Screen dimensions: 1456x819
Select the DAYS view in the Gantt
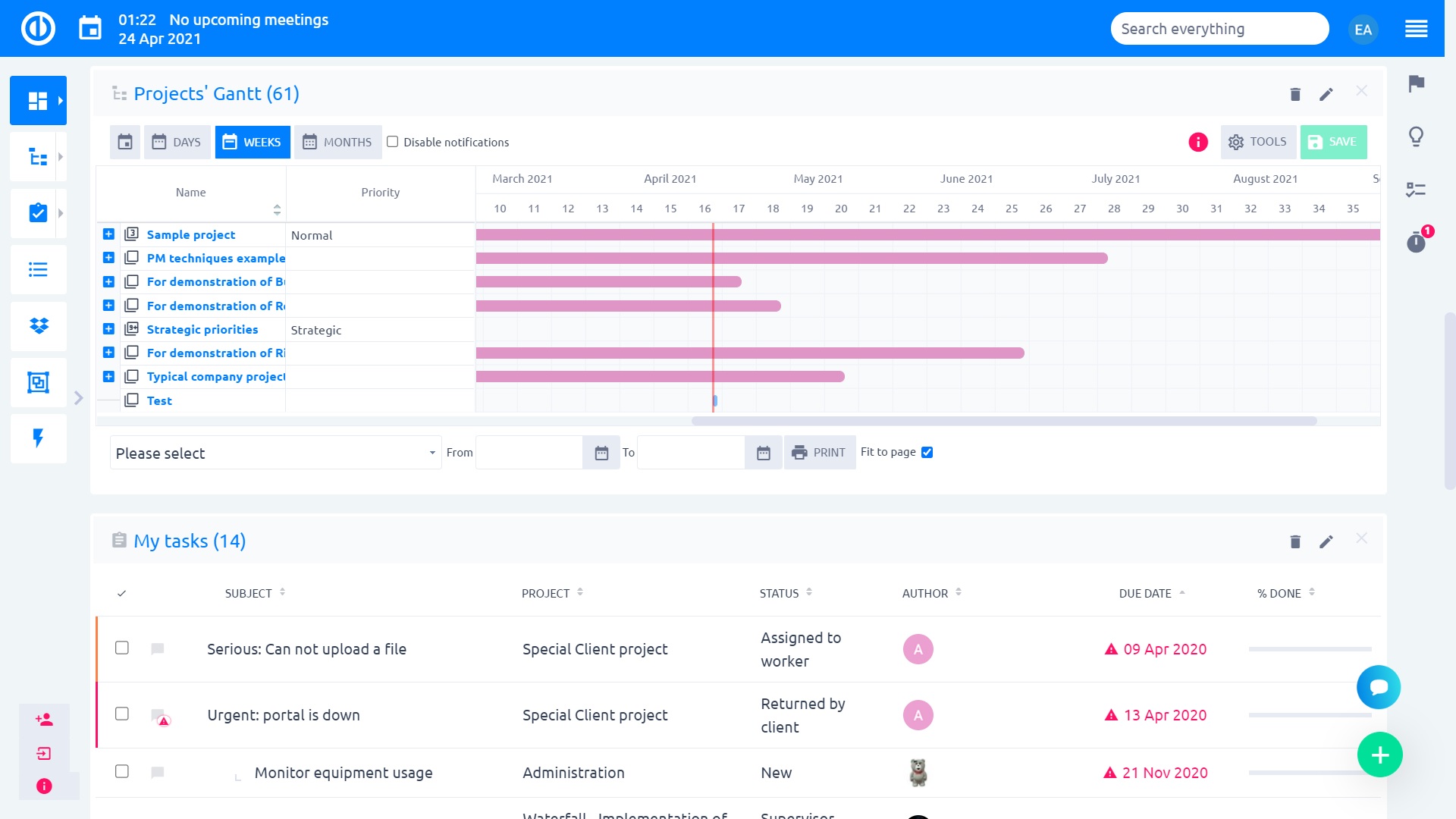tap(177, 142)
